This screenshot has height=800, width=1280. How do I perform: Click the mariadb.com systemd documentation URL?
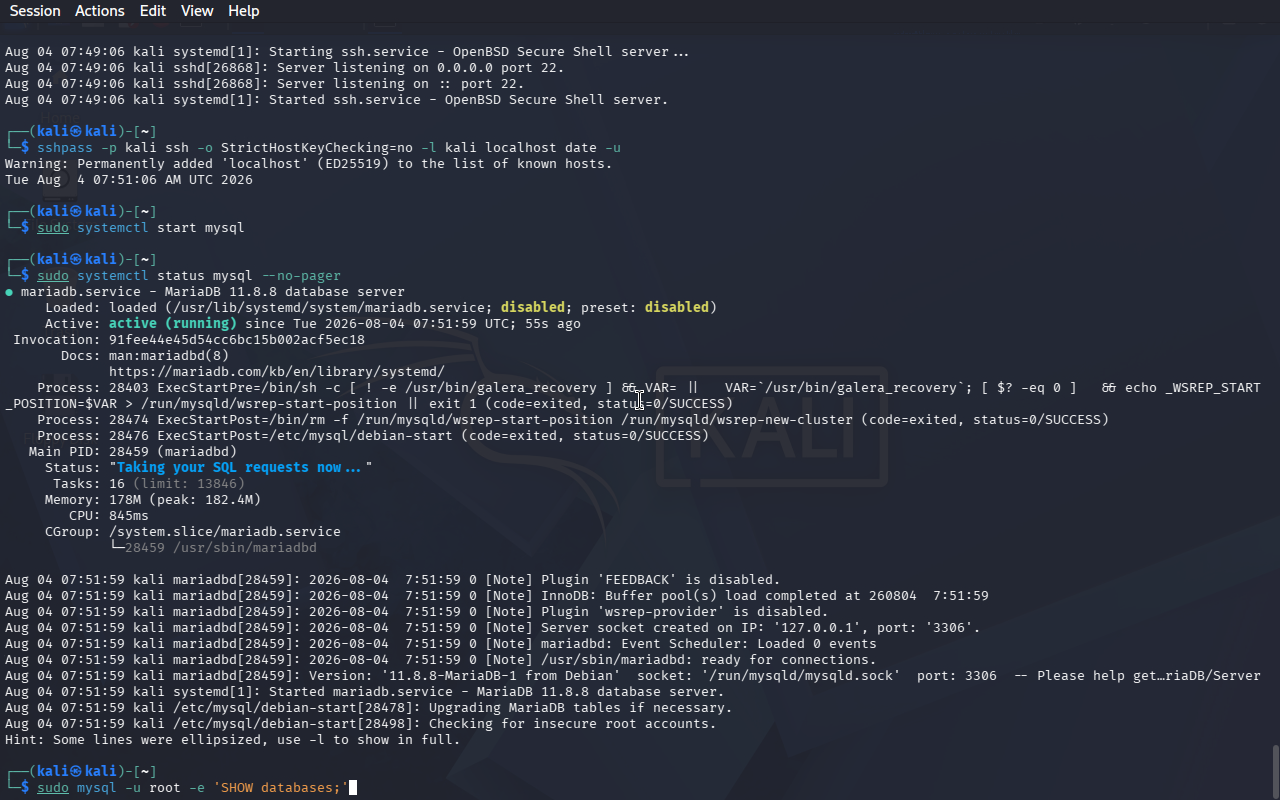(277, 371)
